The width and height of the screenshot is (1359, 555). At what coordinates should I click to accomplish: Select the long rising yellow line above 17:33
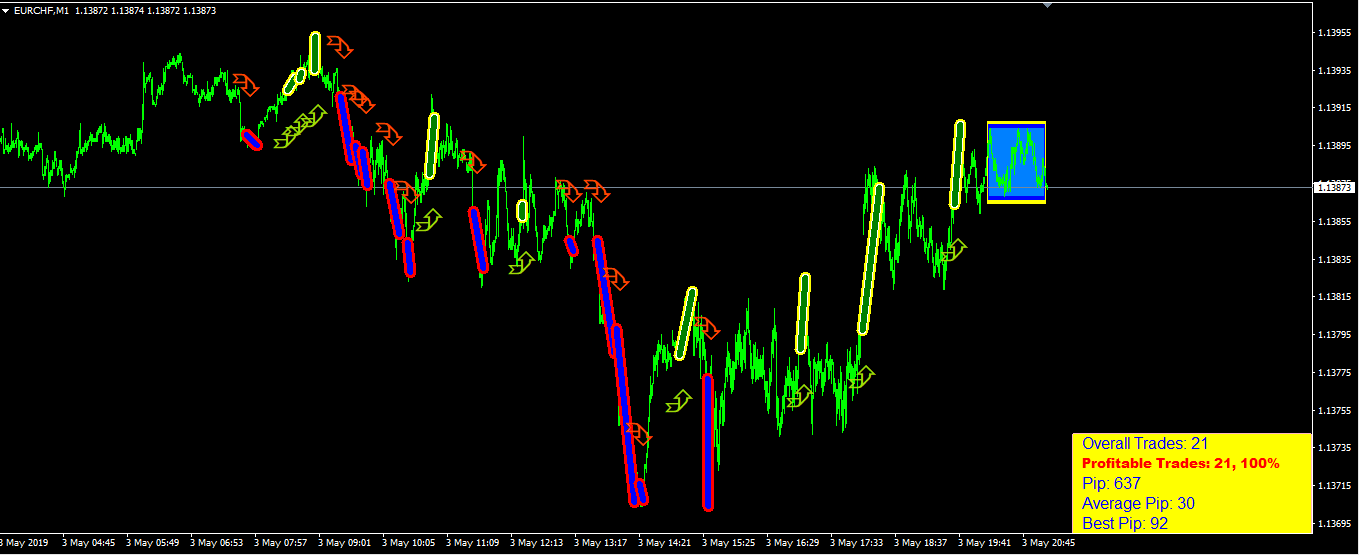(x=871, y=258)
